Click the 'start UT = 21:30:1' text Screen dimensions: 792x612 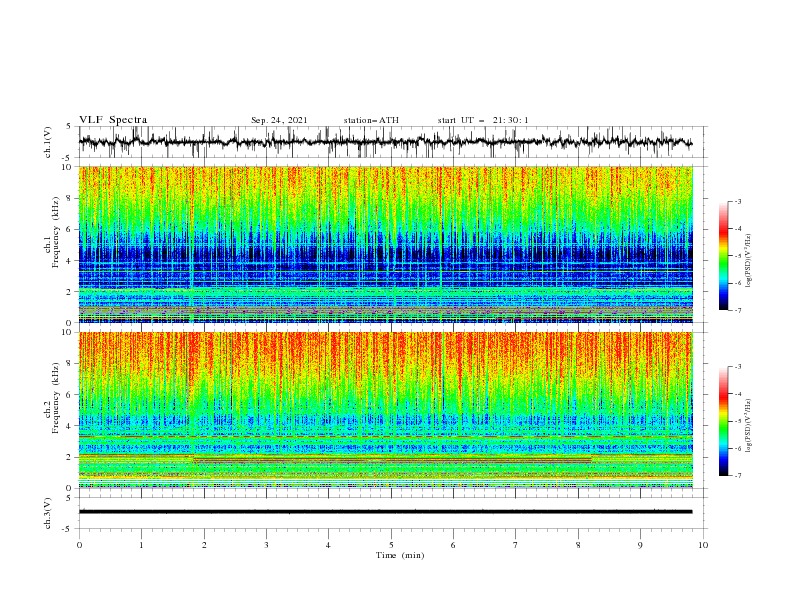483,120
